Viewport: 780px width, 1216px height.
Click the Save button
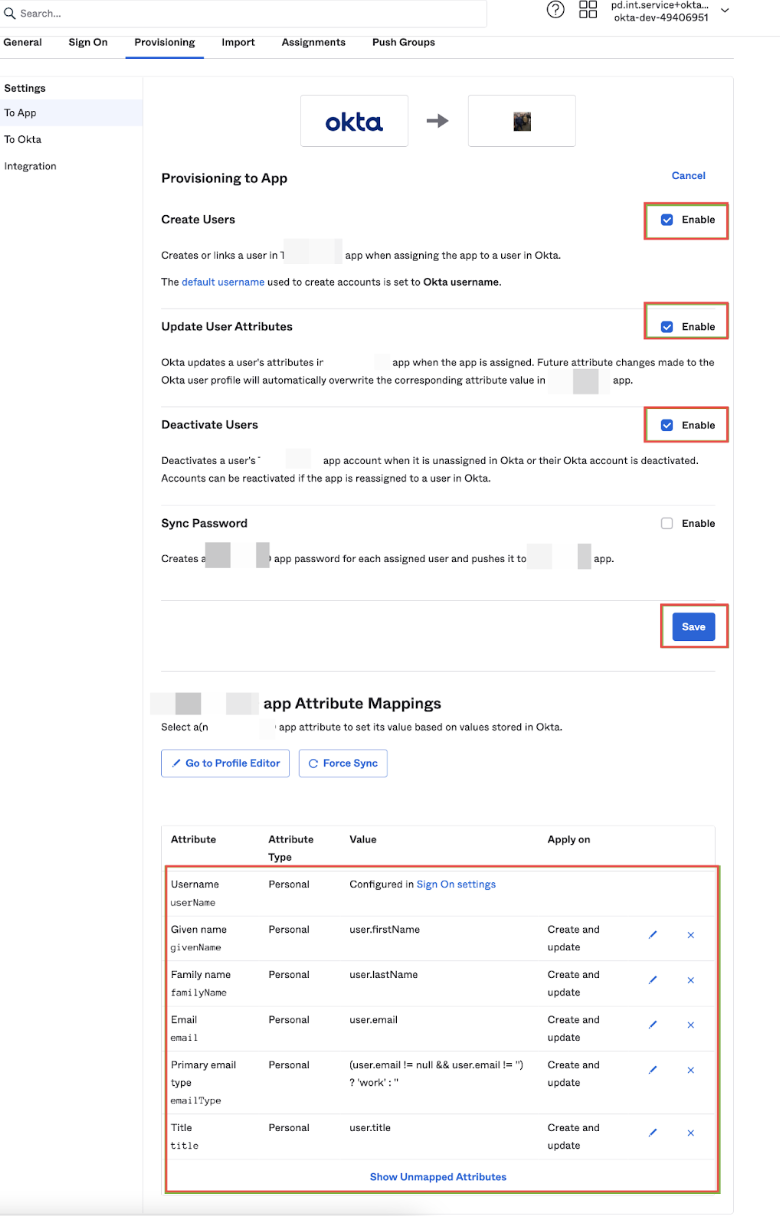point(693,627)
